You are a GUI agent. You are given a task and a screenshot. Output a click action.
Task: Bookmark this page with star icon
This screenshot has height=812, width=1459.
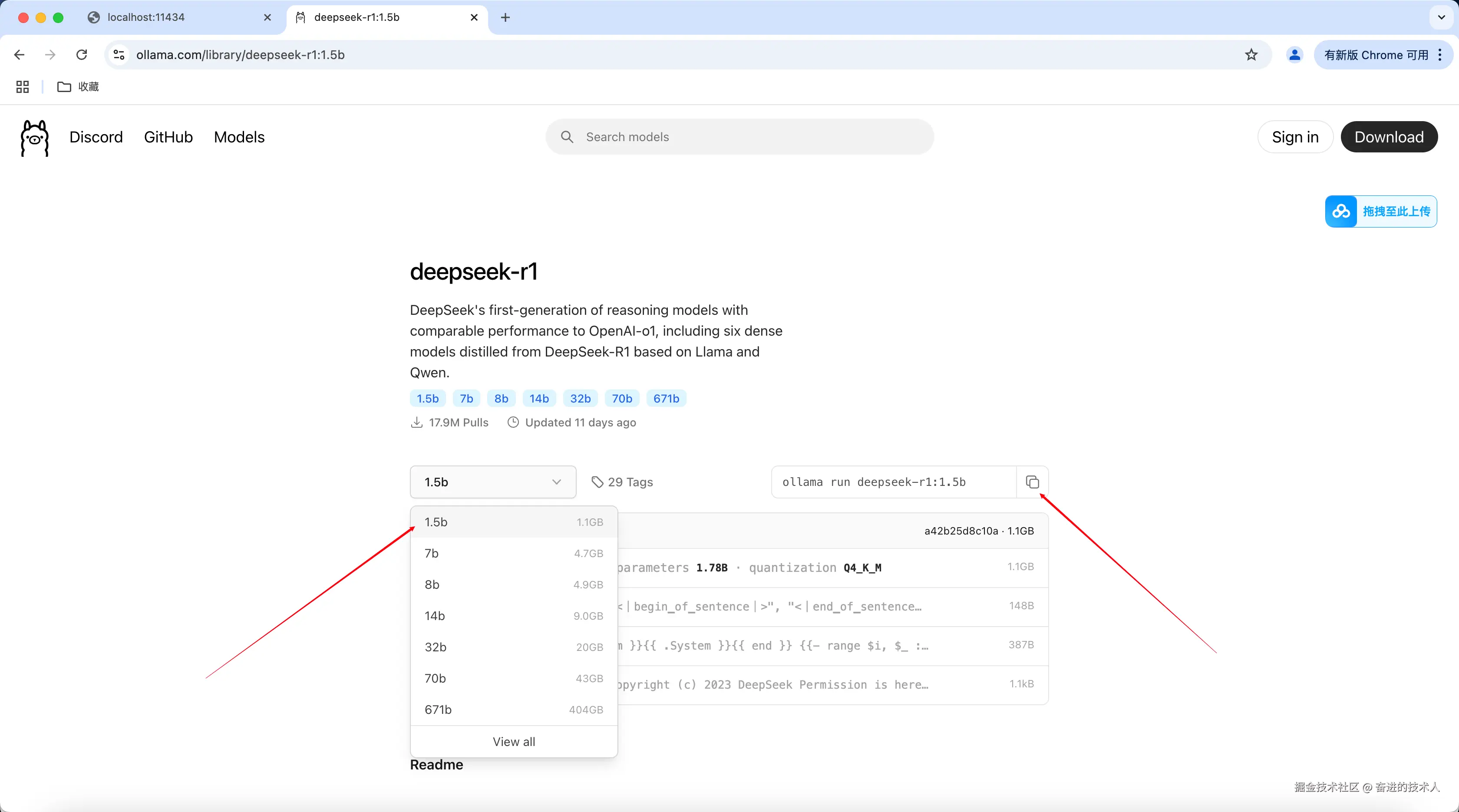click(x=1251, y=55)
